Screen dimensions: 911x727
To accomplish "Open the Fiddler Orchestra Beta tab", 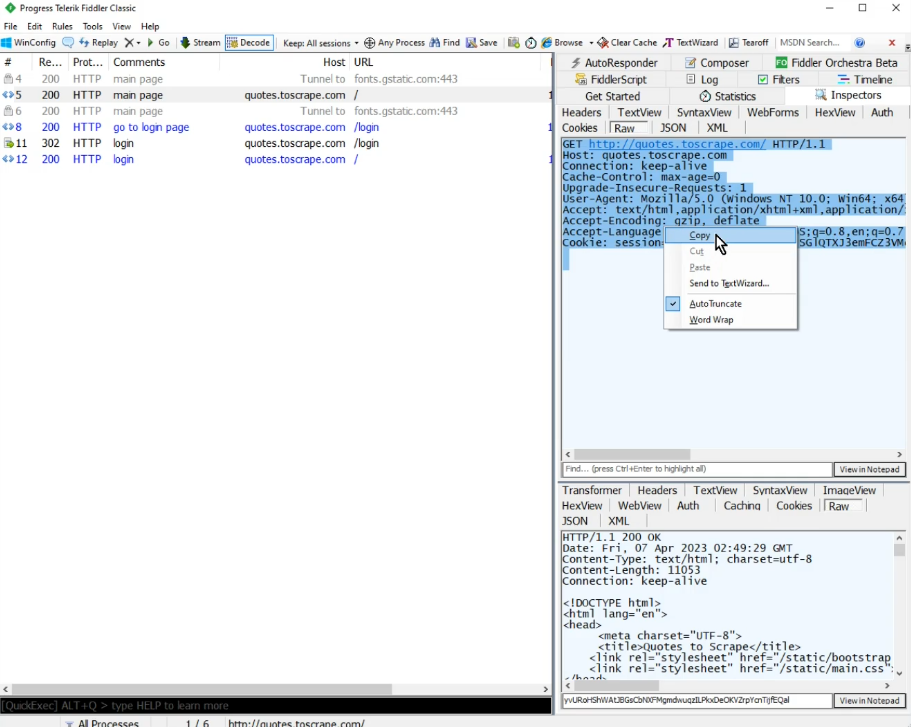I will [836, 63].
